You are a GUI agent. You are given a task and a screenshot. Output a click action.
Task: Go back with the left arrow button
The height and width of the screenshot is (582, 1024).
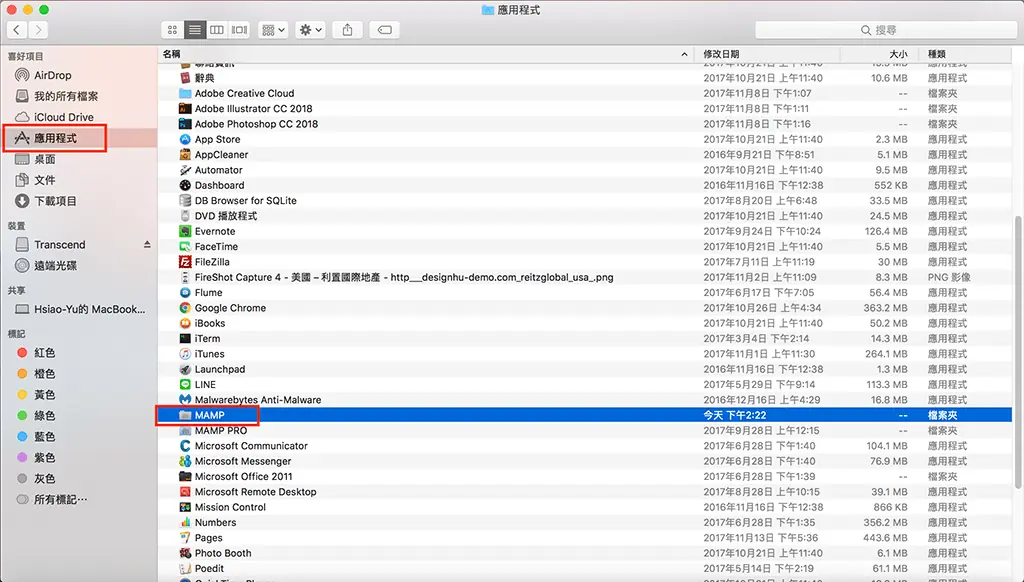[17, 29]
